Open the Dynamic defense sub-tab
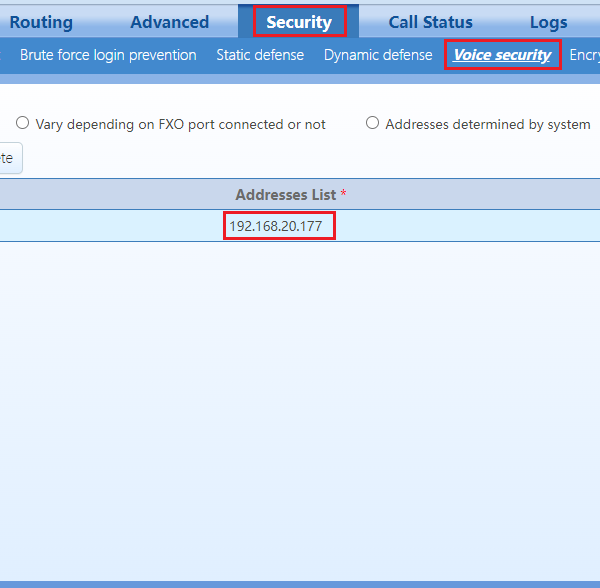 (378, 55)
